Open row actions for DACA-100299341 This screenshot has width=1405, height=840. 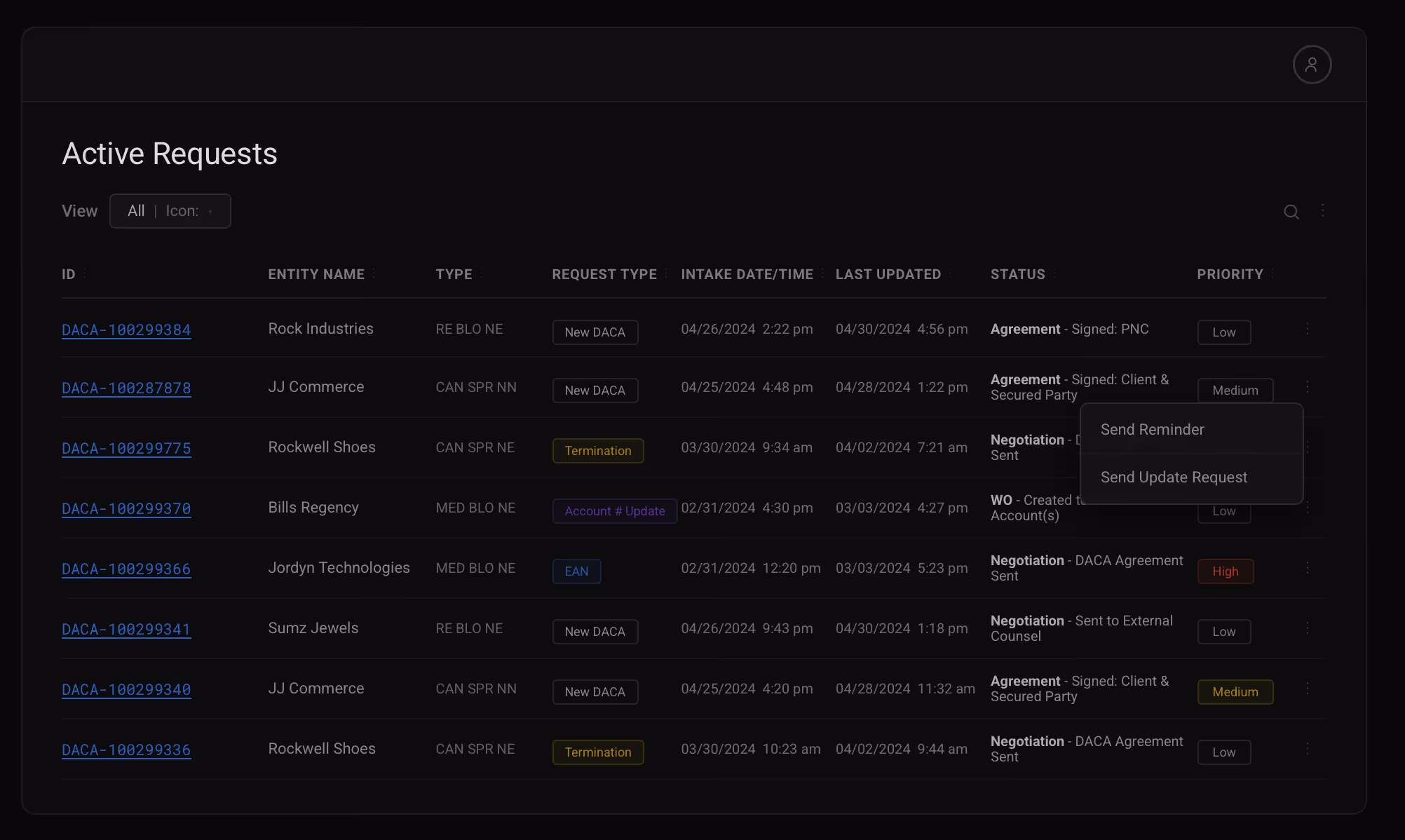tap(1308, 628)
